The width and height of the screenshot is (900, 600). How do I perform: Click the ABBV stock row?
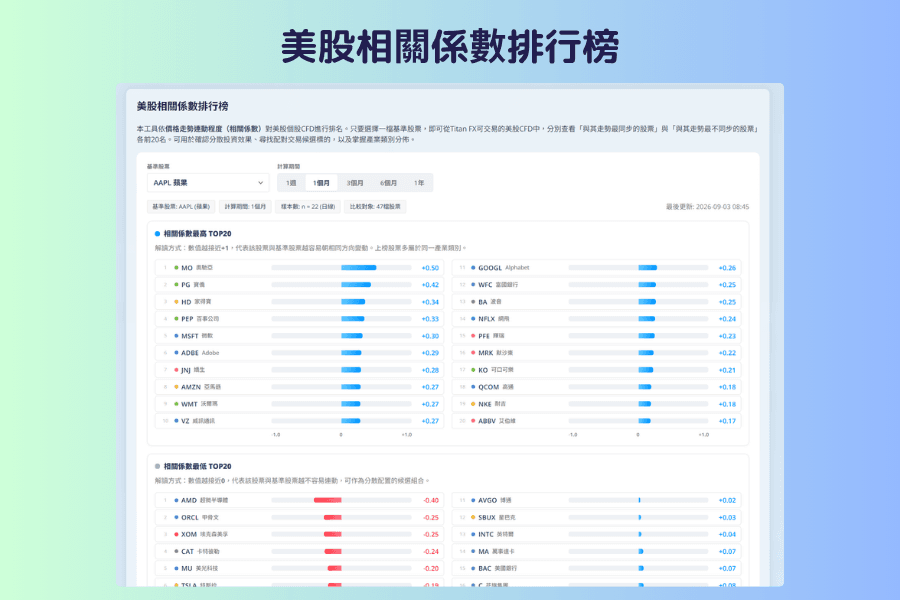pos(596,421)
